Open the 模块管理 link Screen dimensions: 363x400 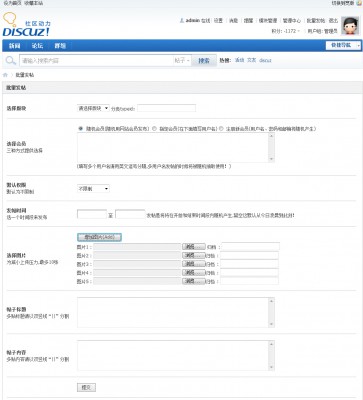[268, 21]
